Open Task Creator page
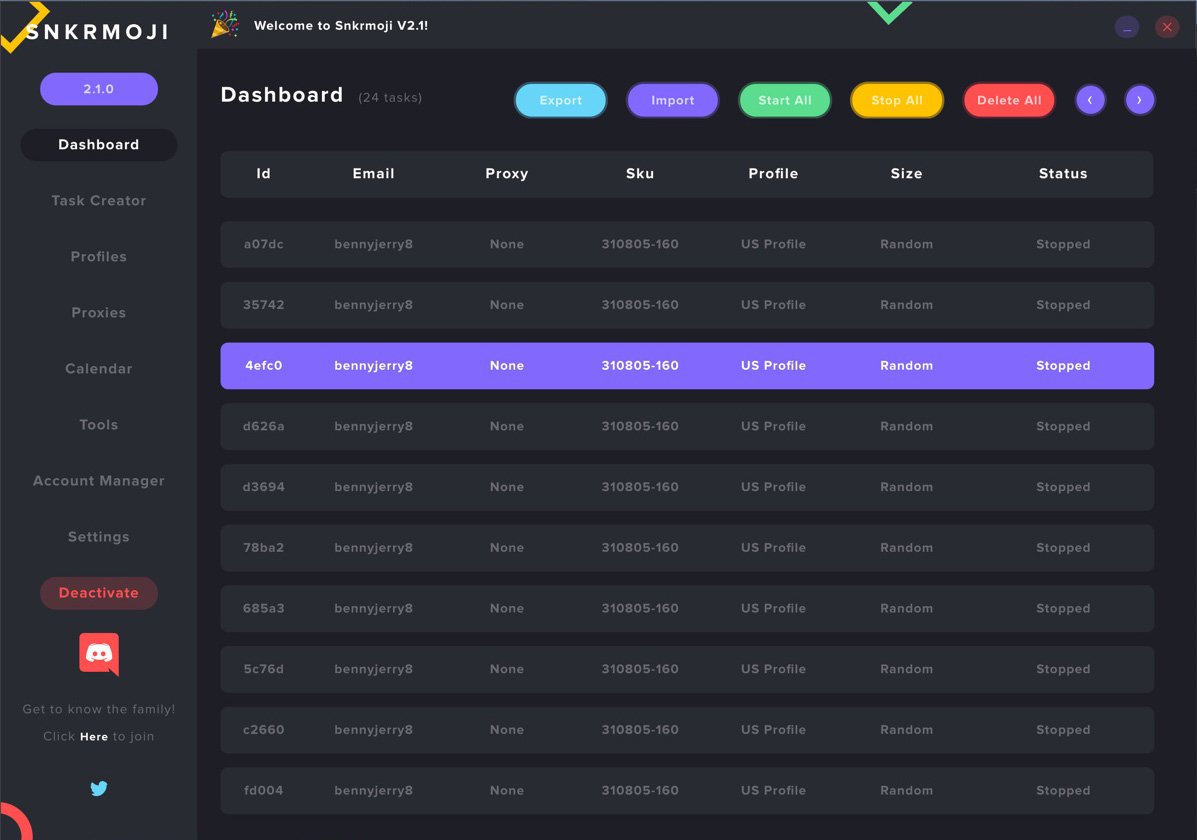Image resolution: width=1197 pixels, height=840 pixels. coord(98,200)
